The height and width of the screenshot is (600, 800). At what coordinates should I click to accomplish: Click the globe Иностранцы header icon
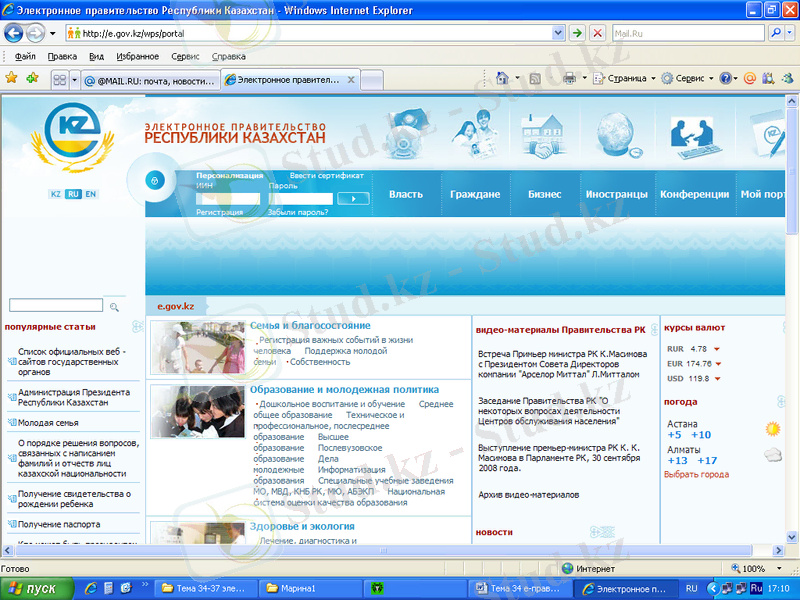[617, 135]
